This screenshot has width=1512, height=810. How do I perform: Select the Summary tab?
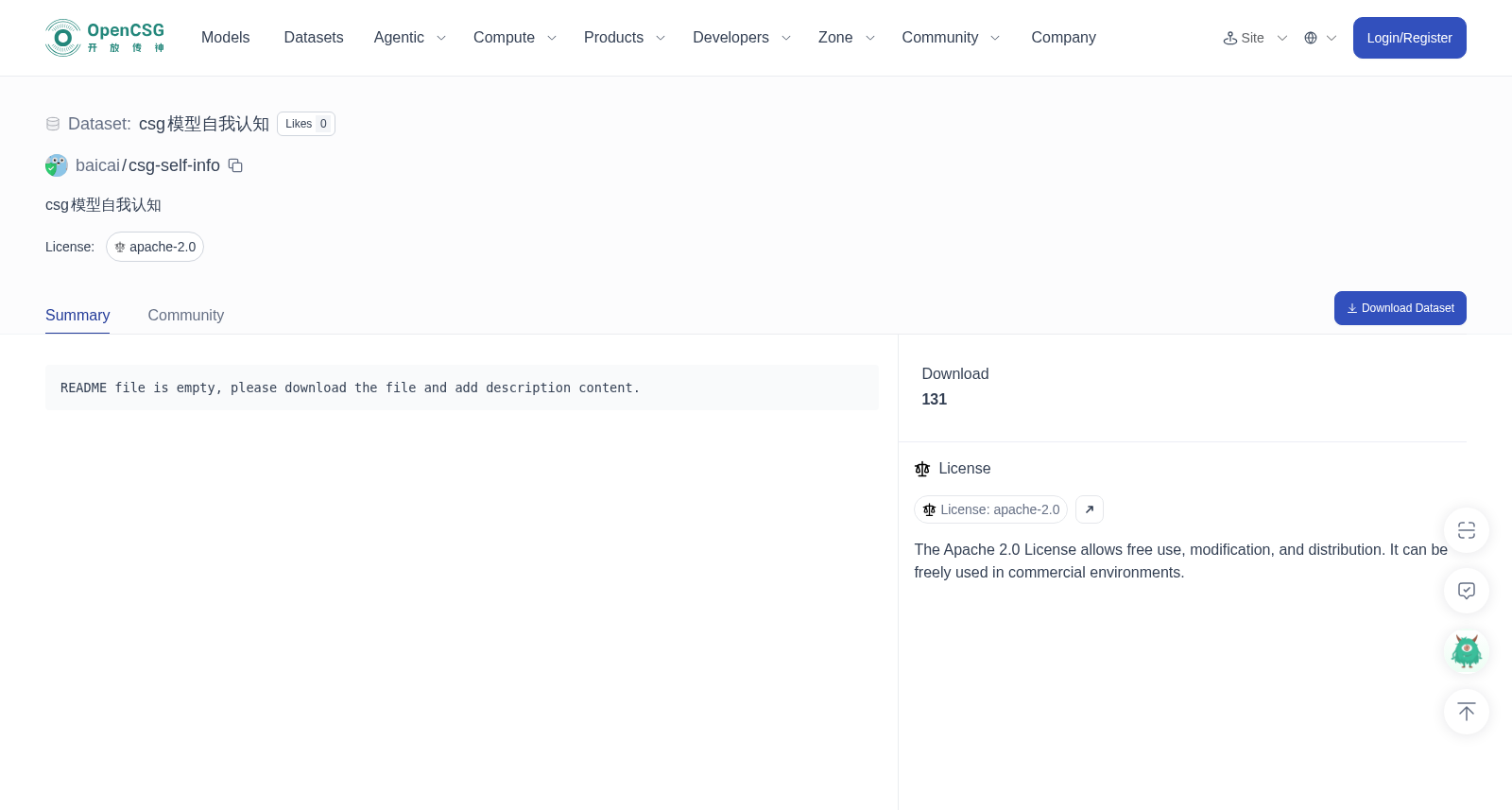77,316
